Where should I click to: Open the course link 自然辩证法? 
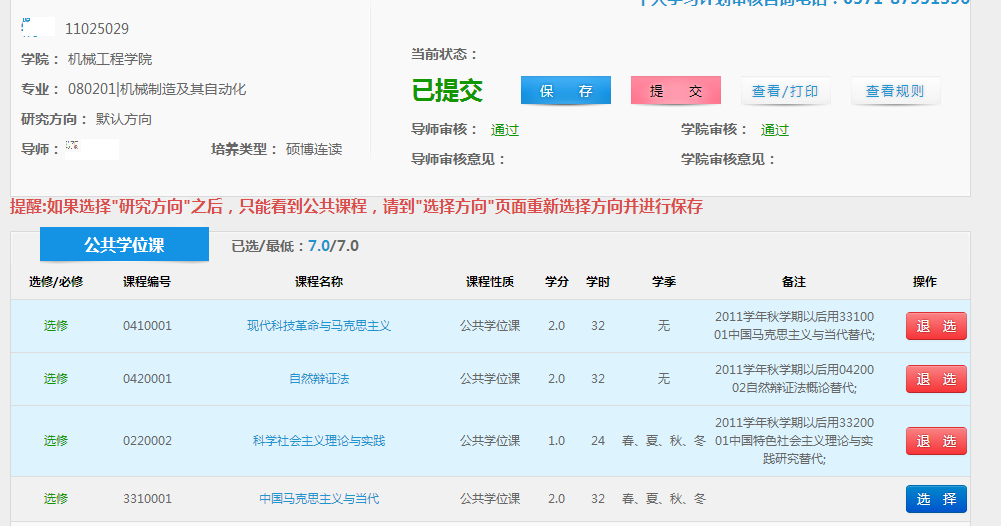319,379
